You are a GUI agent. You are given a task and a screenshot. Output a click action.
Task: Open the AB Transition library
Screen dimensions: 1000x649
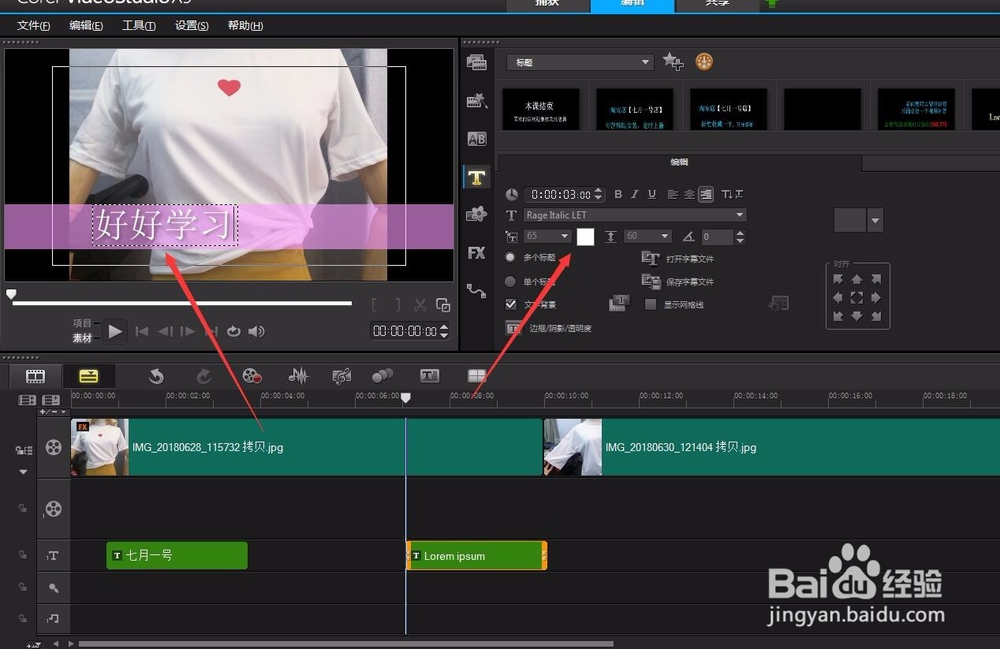pyautogui.click(x=476, y=139)
